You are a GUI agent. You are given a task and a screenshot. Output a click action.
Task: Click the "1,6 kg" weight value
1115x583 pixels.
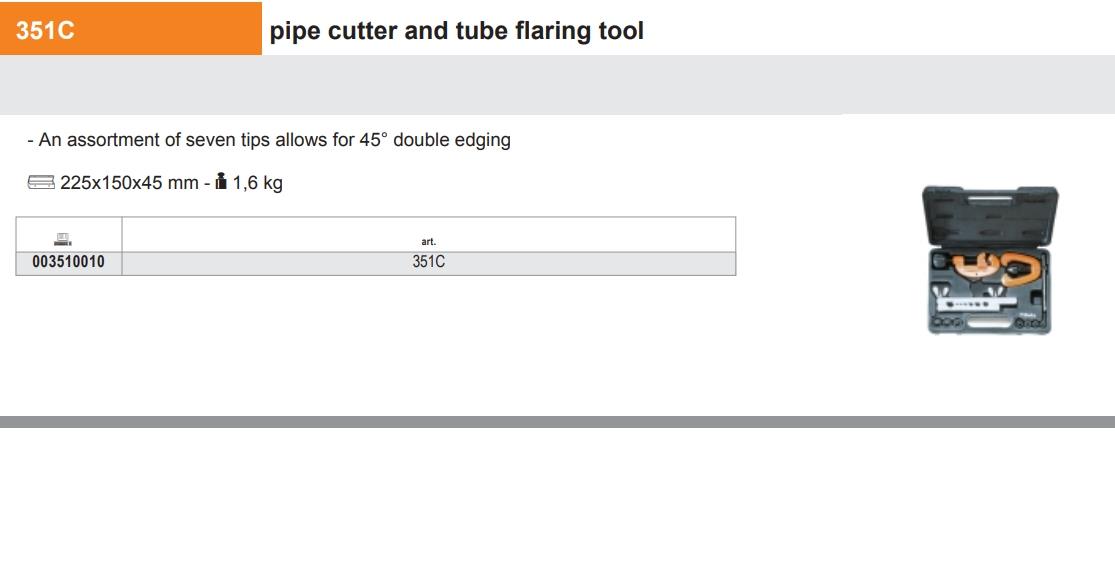pyautogui.click(x=258, y=183)
